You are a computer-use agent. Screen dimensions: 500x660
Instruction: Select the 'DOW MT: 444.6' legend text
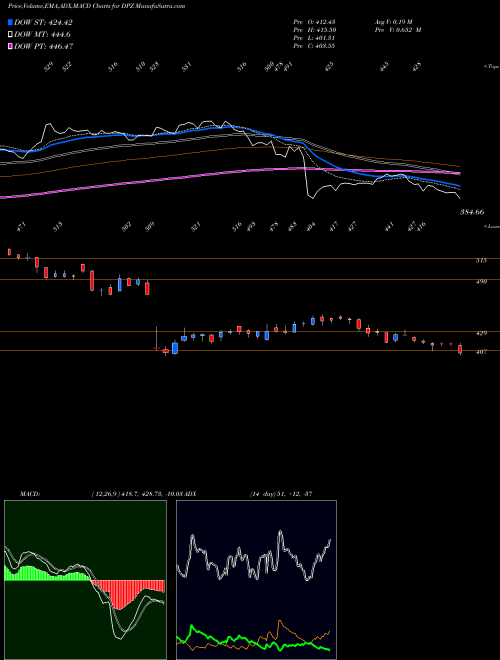pos(42,35)
